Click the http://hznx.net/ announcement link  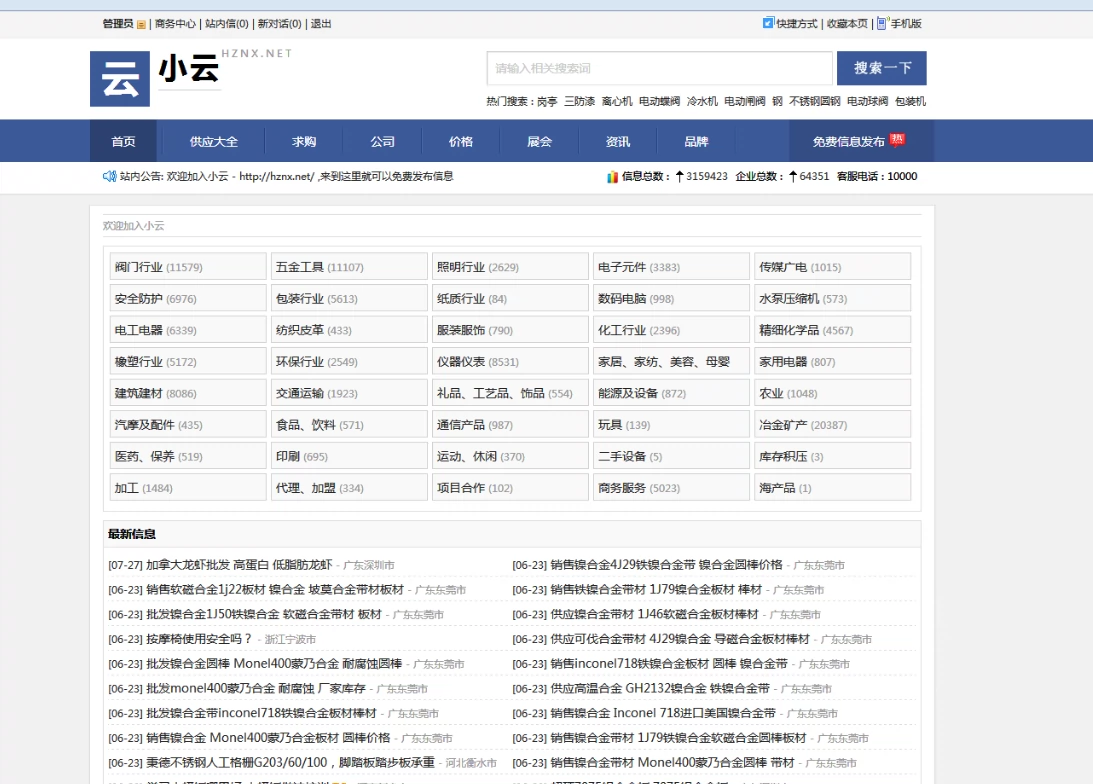point(277,176)
